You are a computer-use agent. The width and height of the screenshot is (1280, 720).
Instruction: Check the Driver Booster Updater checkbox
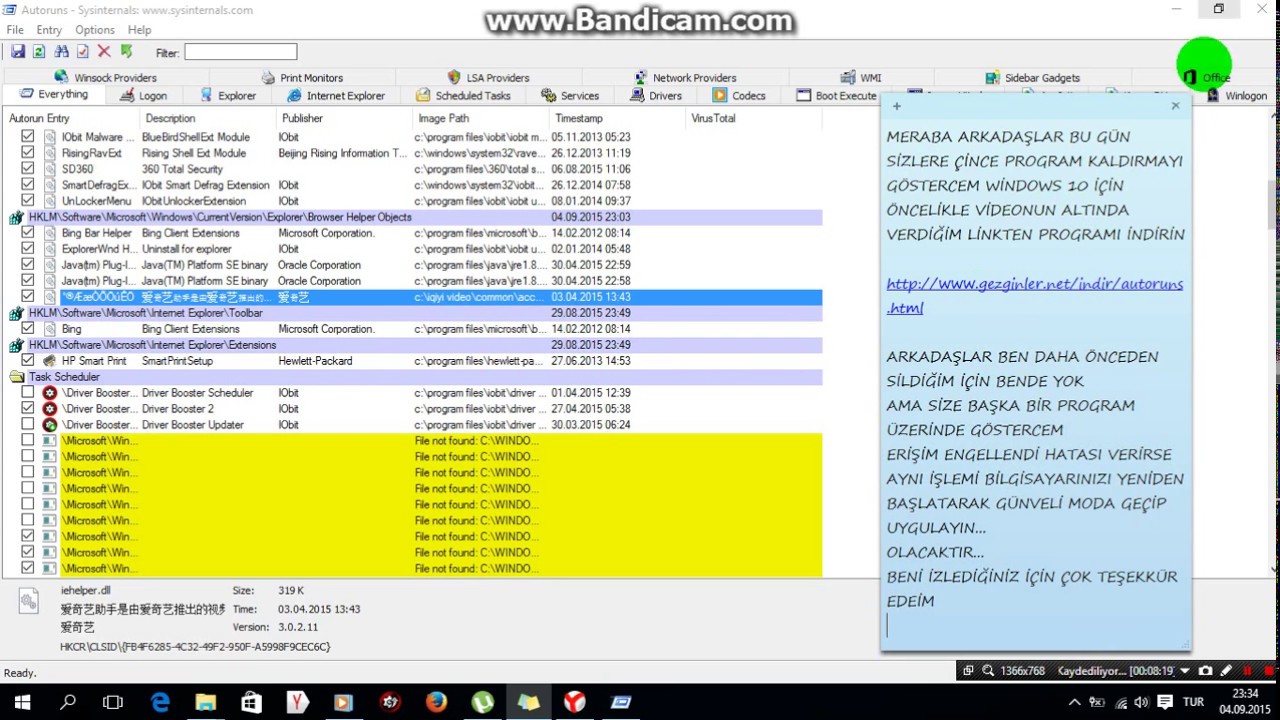27,425
